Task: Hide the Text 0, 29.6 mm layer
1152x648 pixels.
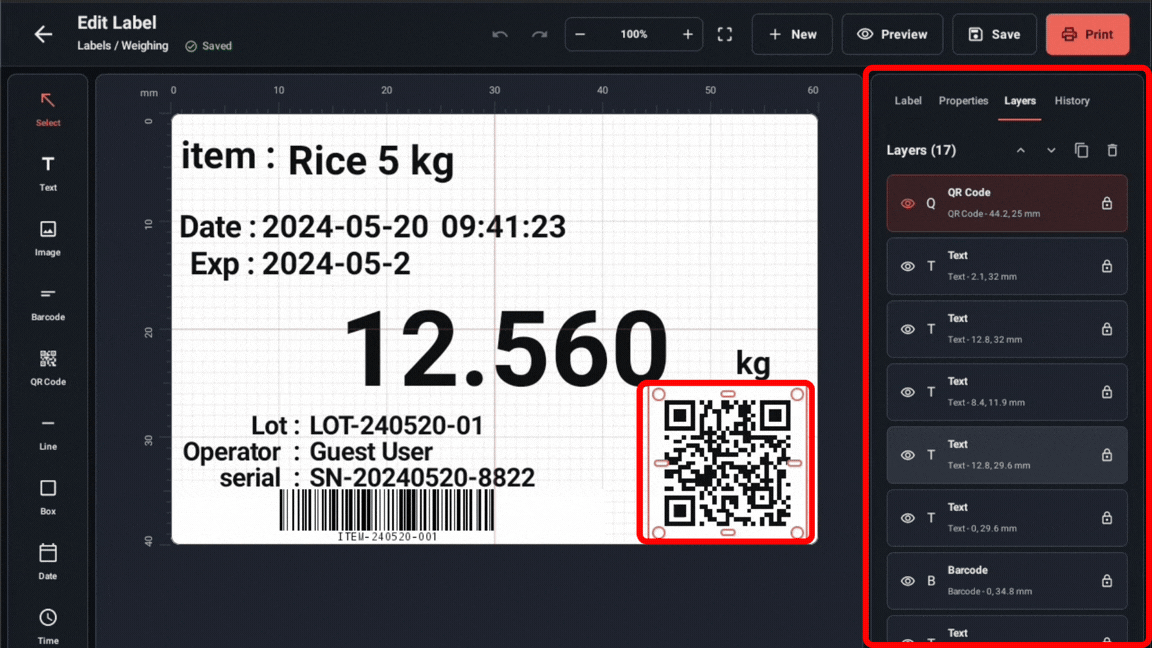Action: coord(908,518)
